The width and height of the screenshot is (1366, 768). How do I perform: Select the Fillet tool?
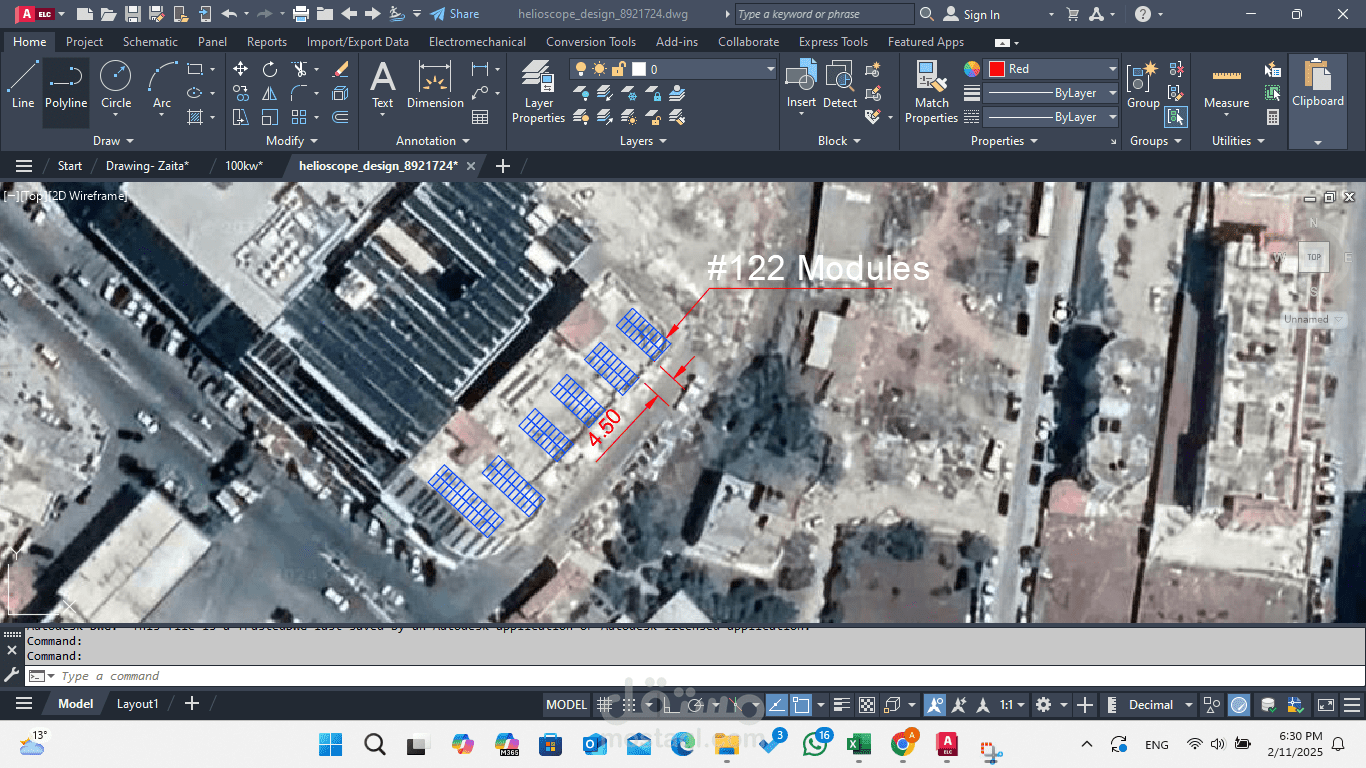pyautogui.click(x=299, y=93)
